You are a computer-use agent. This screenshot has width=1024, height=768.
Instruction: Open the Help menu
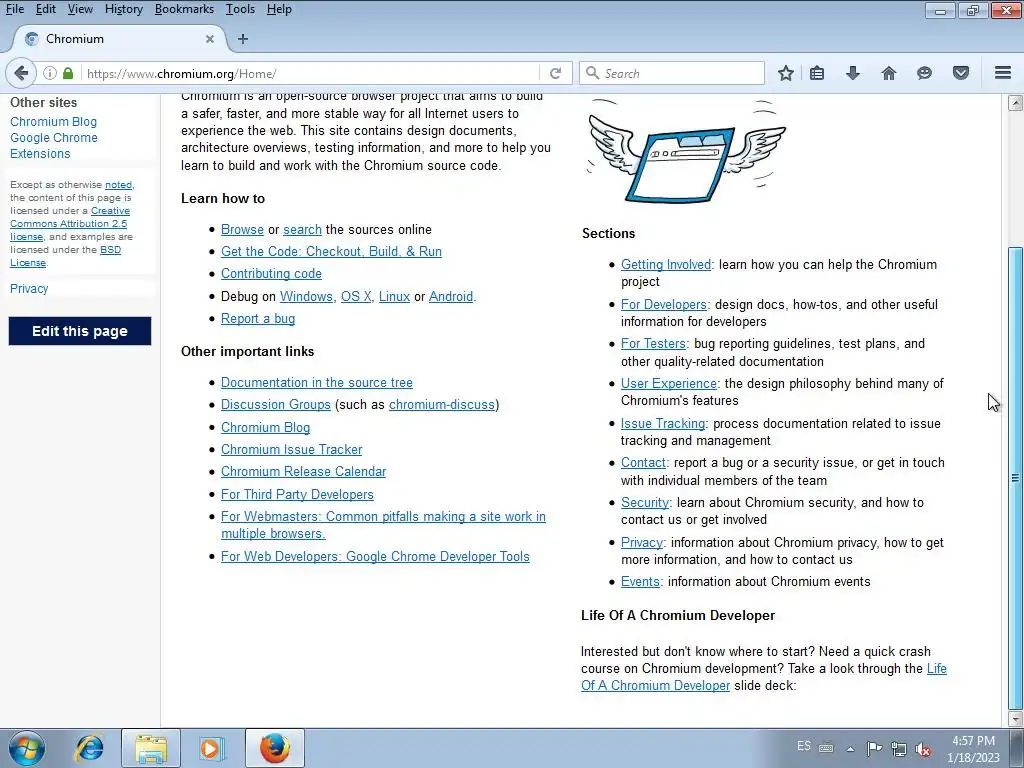click(x=279, y=9)
